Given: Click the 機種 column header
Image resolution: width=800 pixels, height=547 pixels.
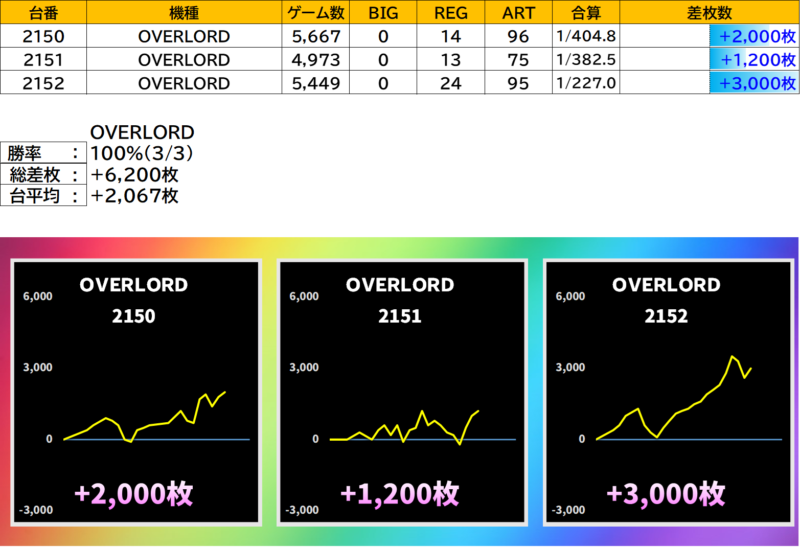Looking at the screenshot, I should point(184,12).
